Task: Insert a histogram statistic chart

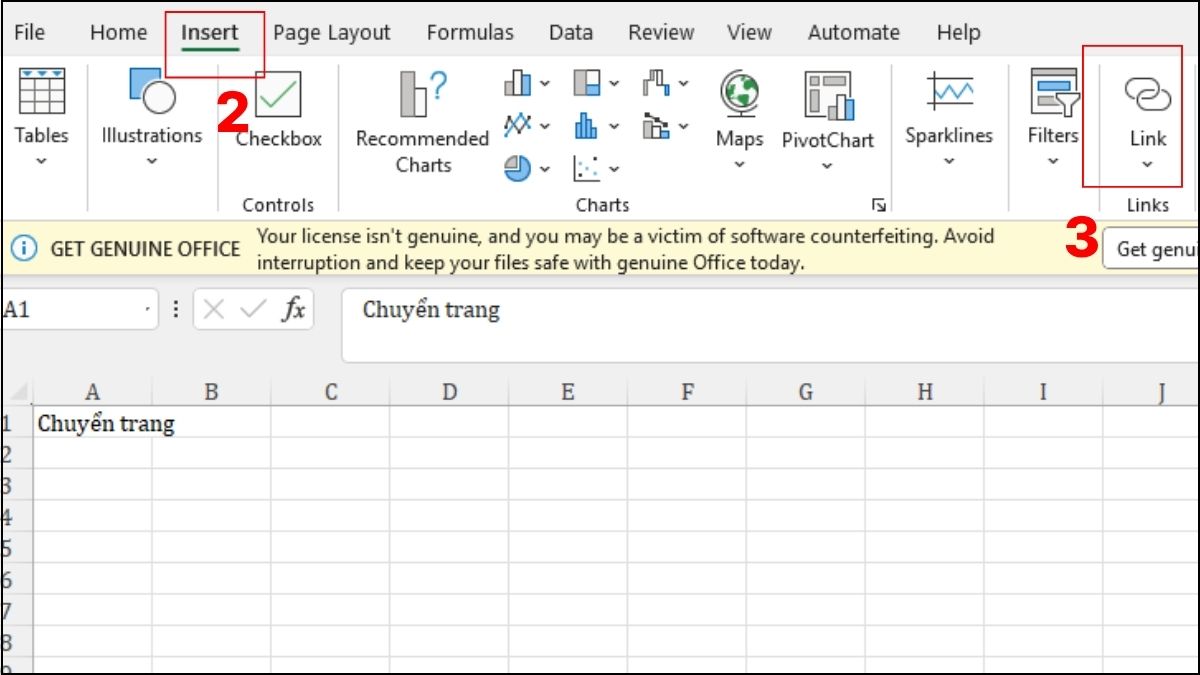Action: point(586,124)
